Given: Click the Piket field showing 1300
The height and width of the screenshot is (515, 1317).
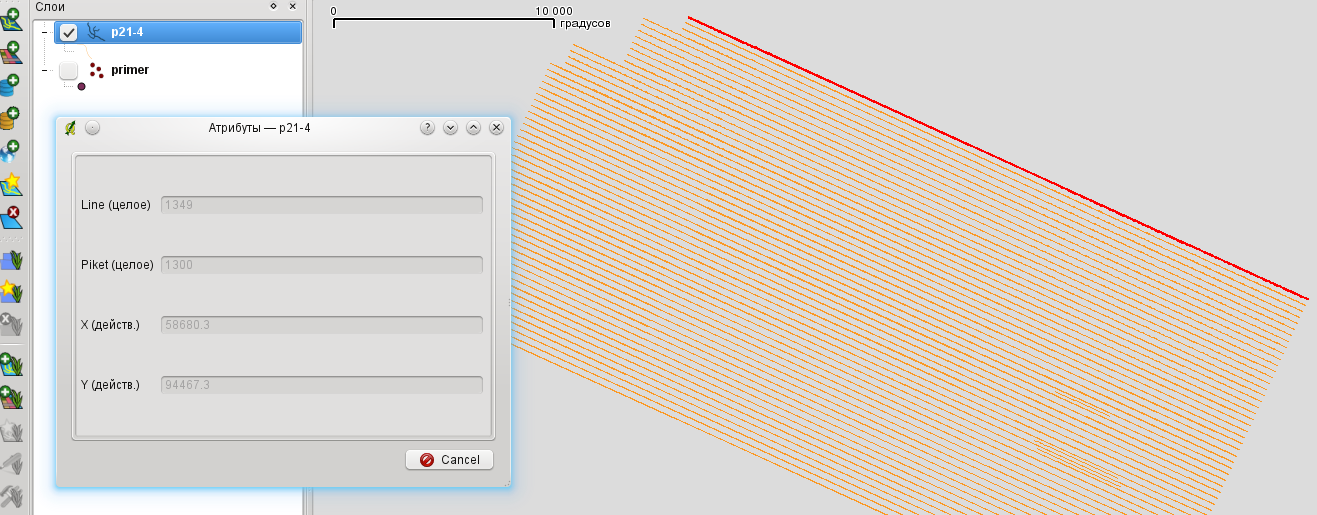Looking at the screenshot, I should pyautogui.click(x=322, y=265).
